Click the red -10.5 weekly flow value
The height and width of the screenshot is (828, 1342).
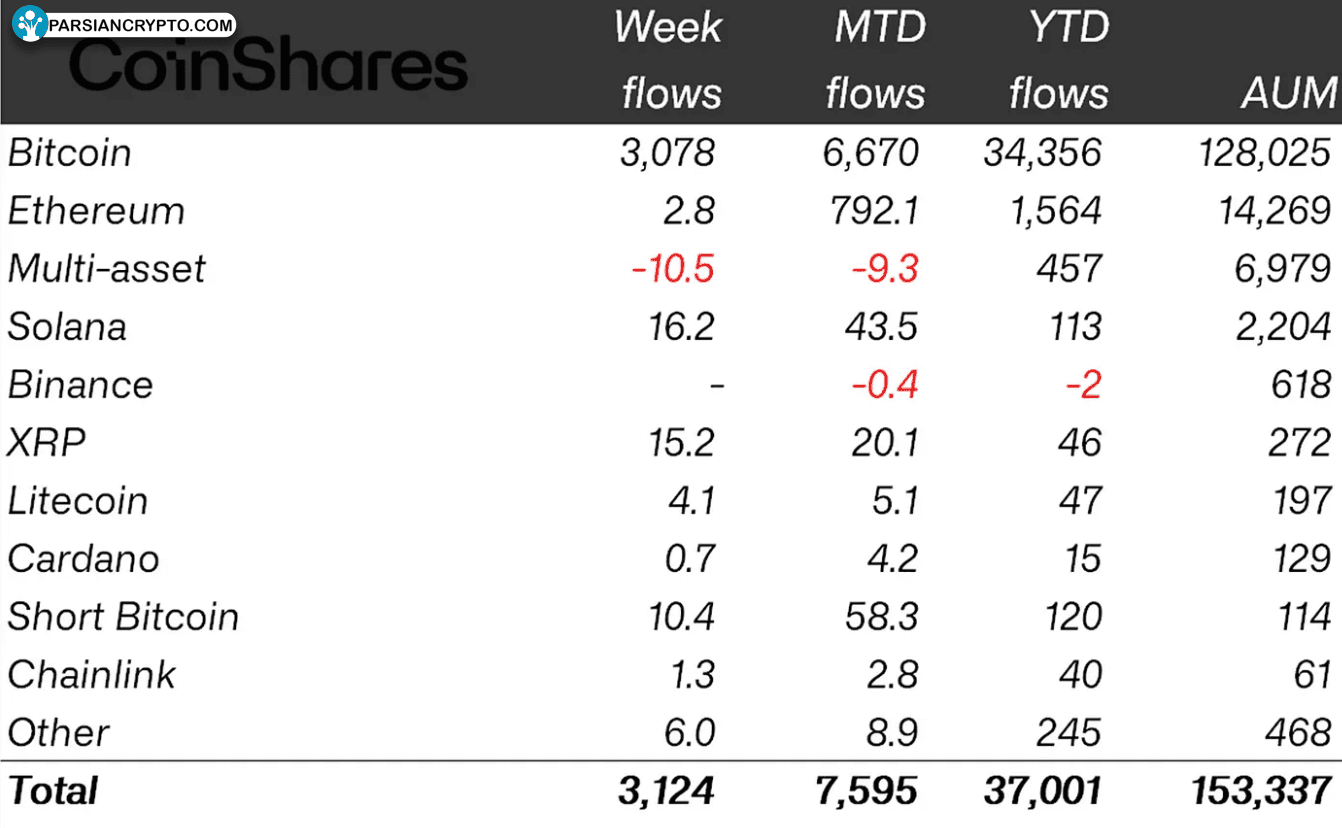(x=673, y=269)
